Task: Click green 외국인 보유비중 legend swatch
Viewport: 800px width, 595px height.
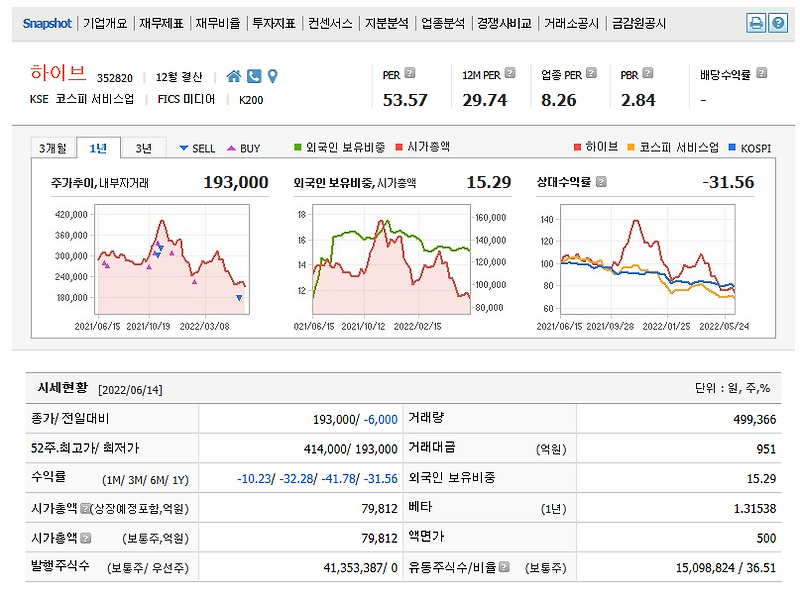Action: coord(298,147)
